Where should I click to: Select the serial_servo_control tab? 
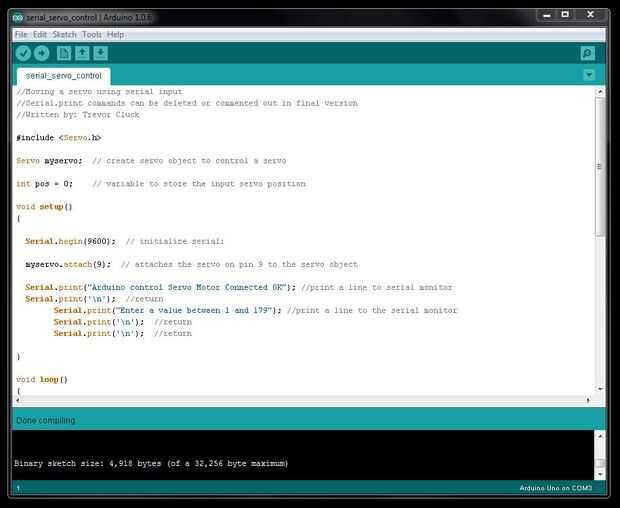[64, 76]
